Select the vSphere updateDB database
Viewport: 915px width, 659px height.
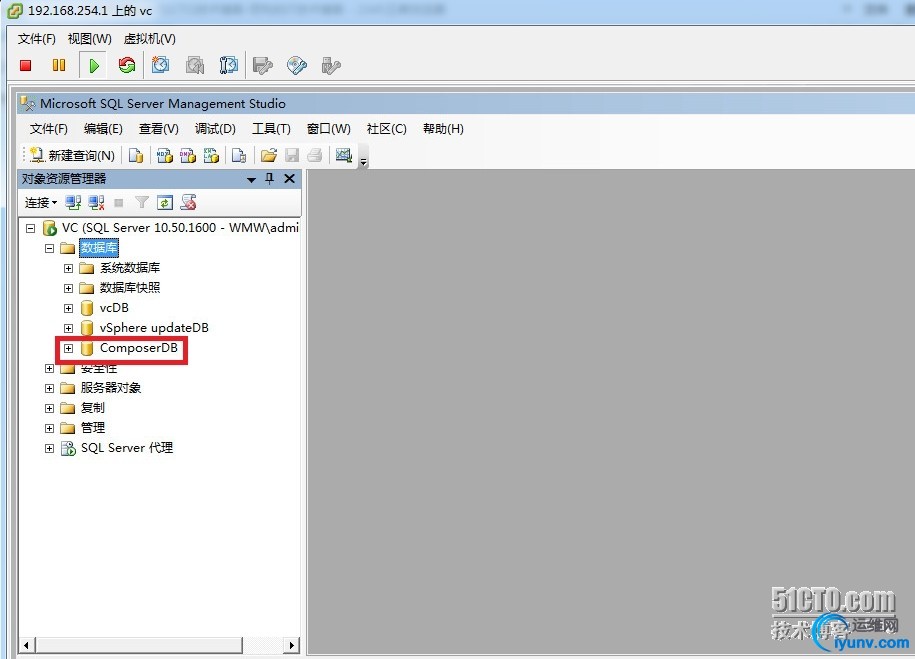154,328
